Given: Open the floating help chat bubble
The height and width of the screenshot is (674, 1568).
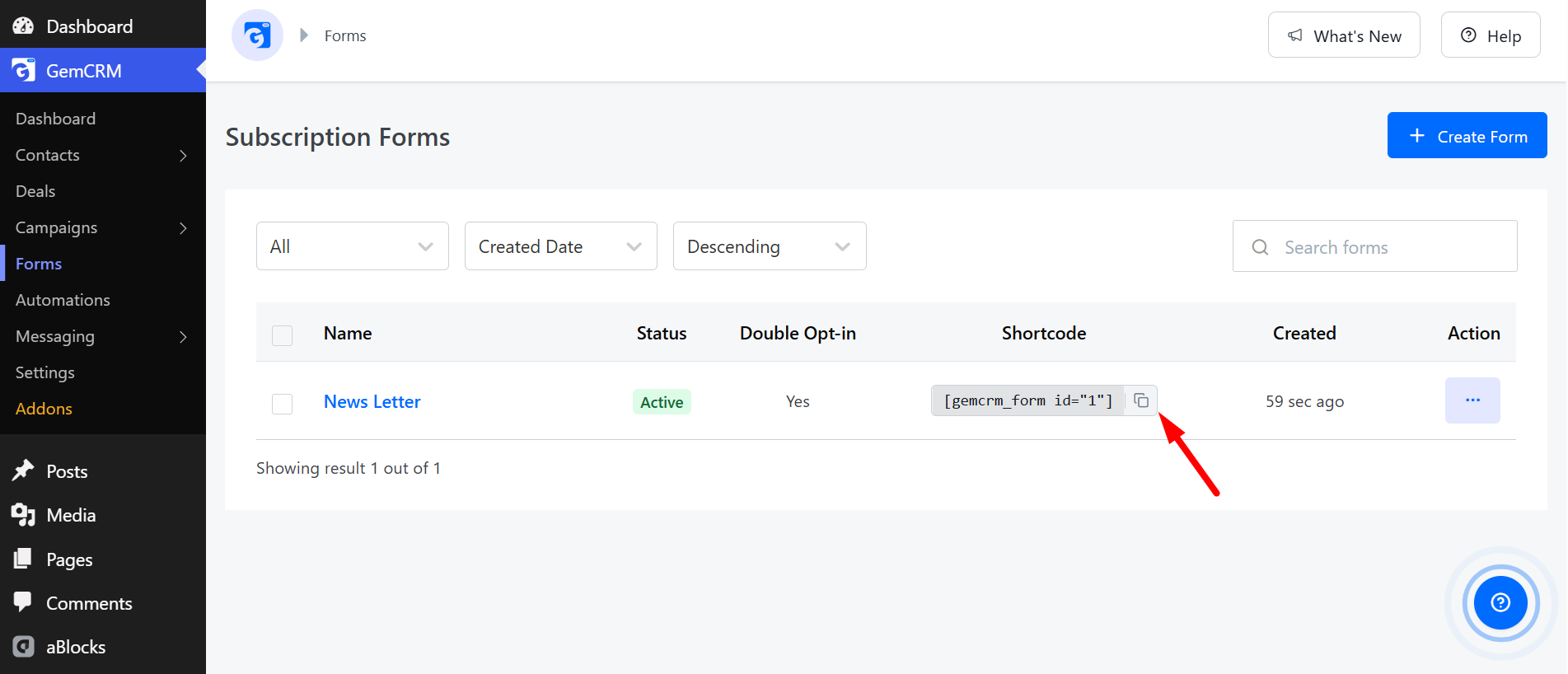Looking at the screenshot, I should [x=1500, y=602].
